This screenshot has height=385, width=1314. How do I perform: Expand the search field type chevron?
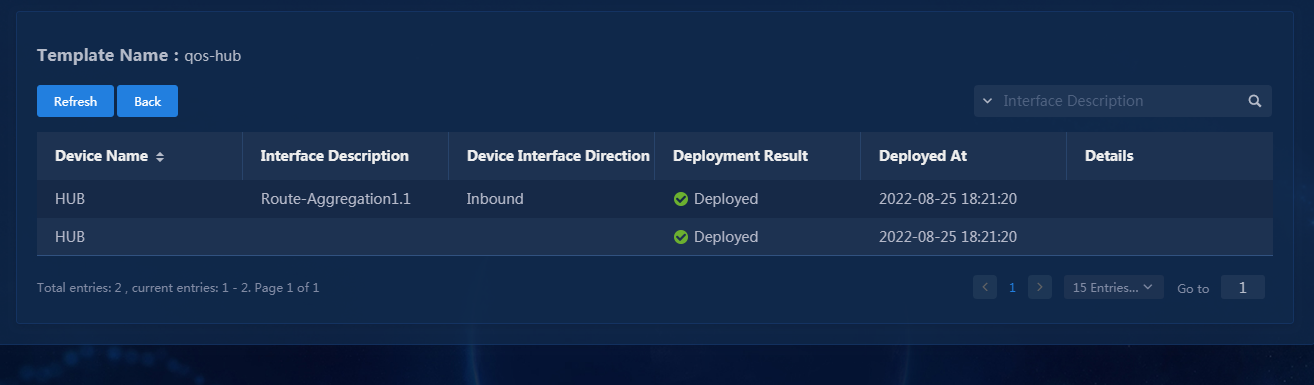(x=988, y=101)
